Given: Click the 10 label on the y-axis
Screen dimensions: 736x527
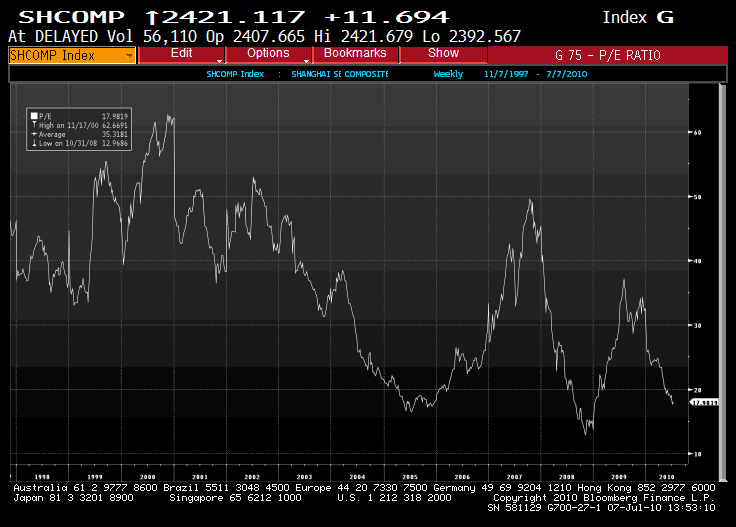Looking at the screenshot, I should tap(698, 454).
